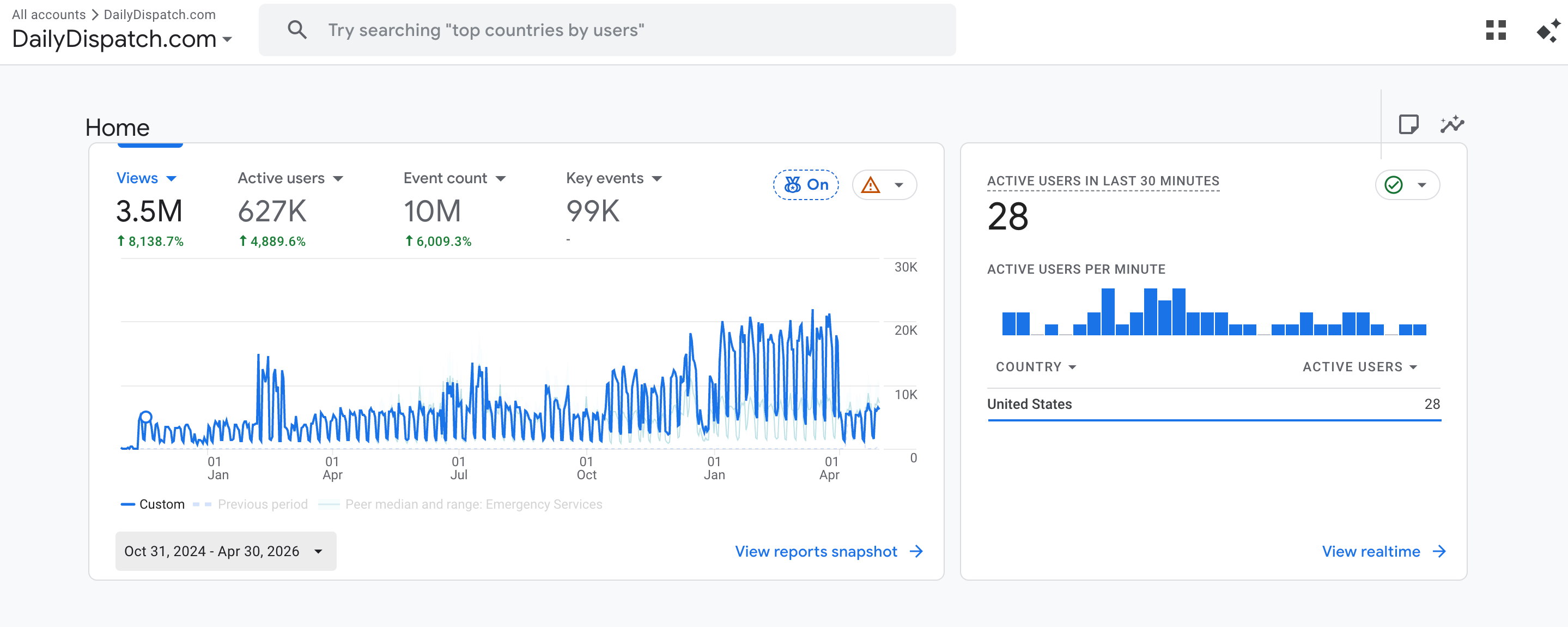Click the annotations note icon
The image size is (1568, 627).
[x=1408, y=124]
